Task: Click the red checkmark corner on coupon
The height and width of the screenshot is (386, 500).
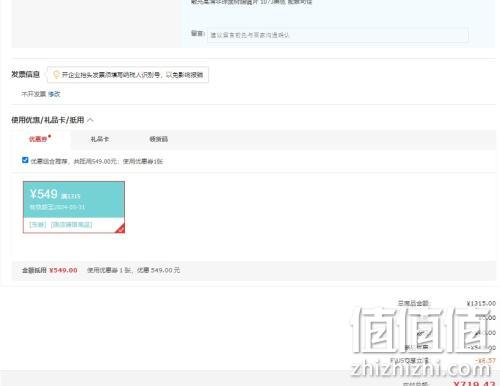Action: 120,228
